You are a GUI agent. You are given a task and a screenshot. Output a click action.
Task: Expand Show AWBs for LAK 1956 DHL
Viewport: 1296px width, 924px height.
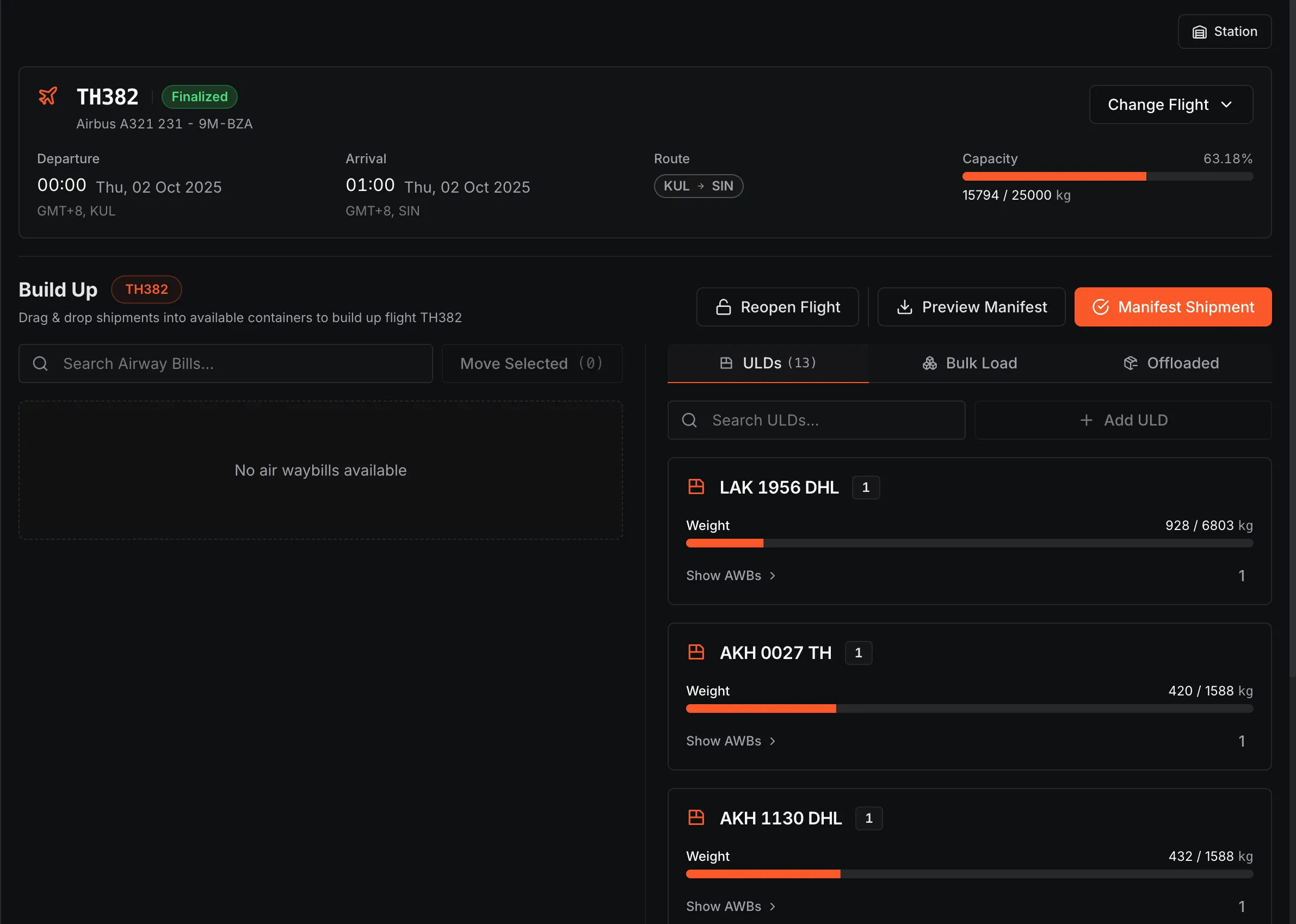tap(731, 576)
